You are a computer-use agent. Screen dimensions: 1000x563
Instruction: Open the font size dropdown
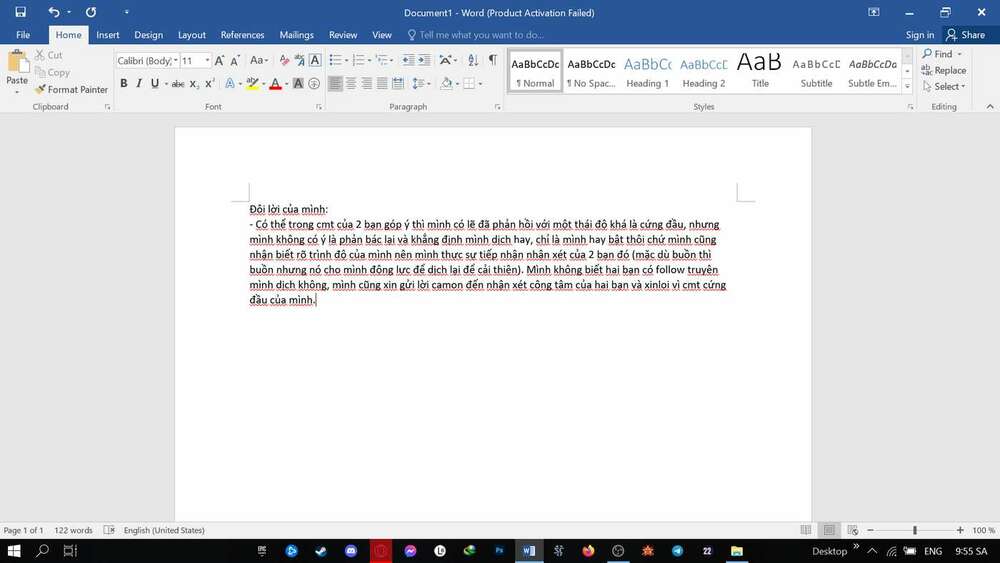[x=207, y=61]
